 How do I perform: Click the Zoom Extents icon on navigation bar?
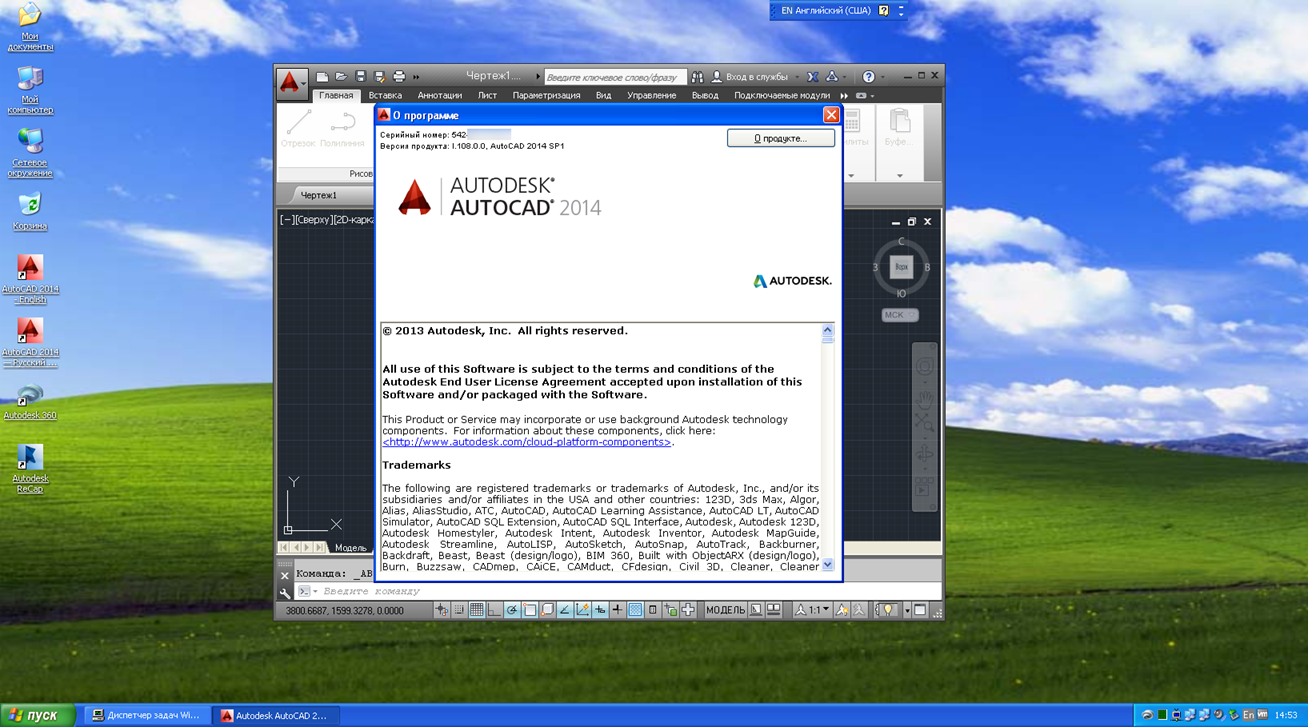click(925, 424)
